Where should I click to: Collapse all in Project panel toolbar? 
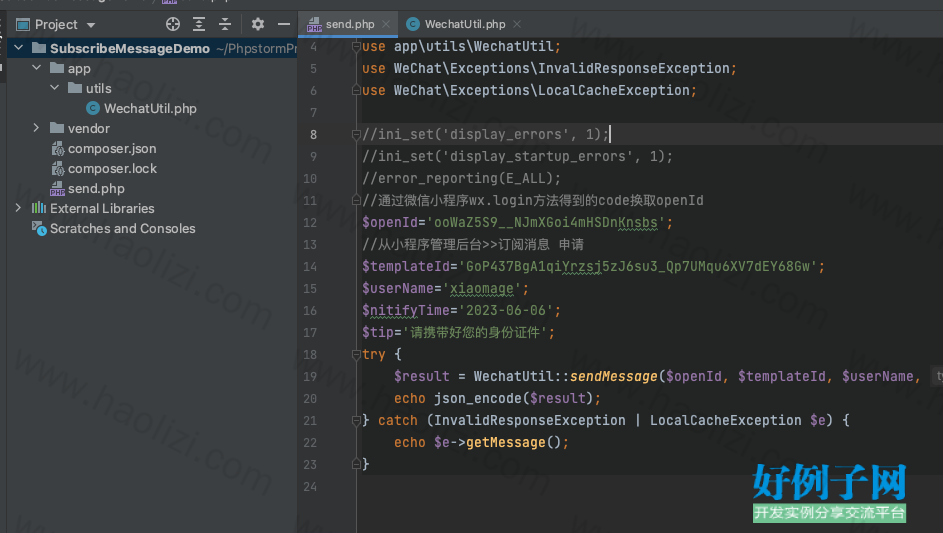(224, 24)
